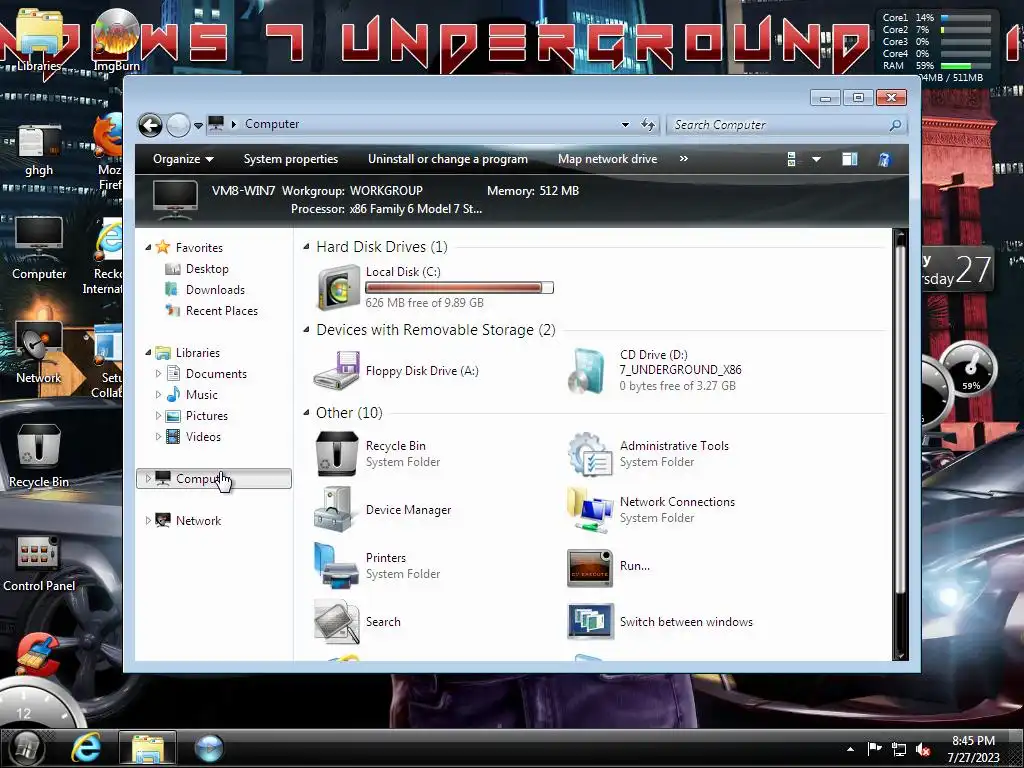Click the Local Disk usage bar
Image resolution: width=1024 pixels, height=768 pixels.
460,287
